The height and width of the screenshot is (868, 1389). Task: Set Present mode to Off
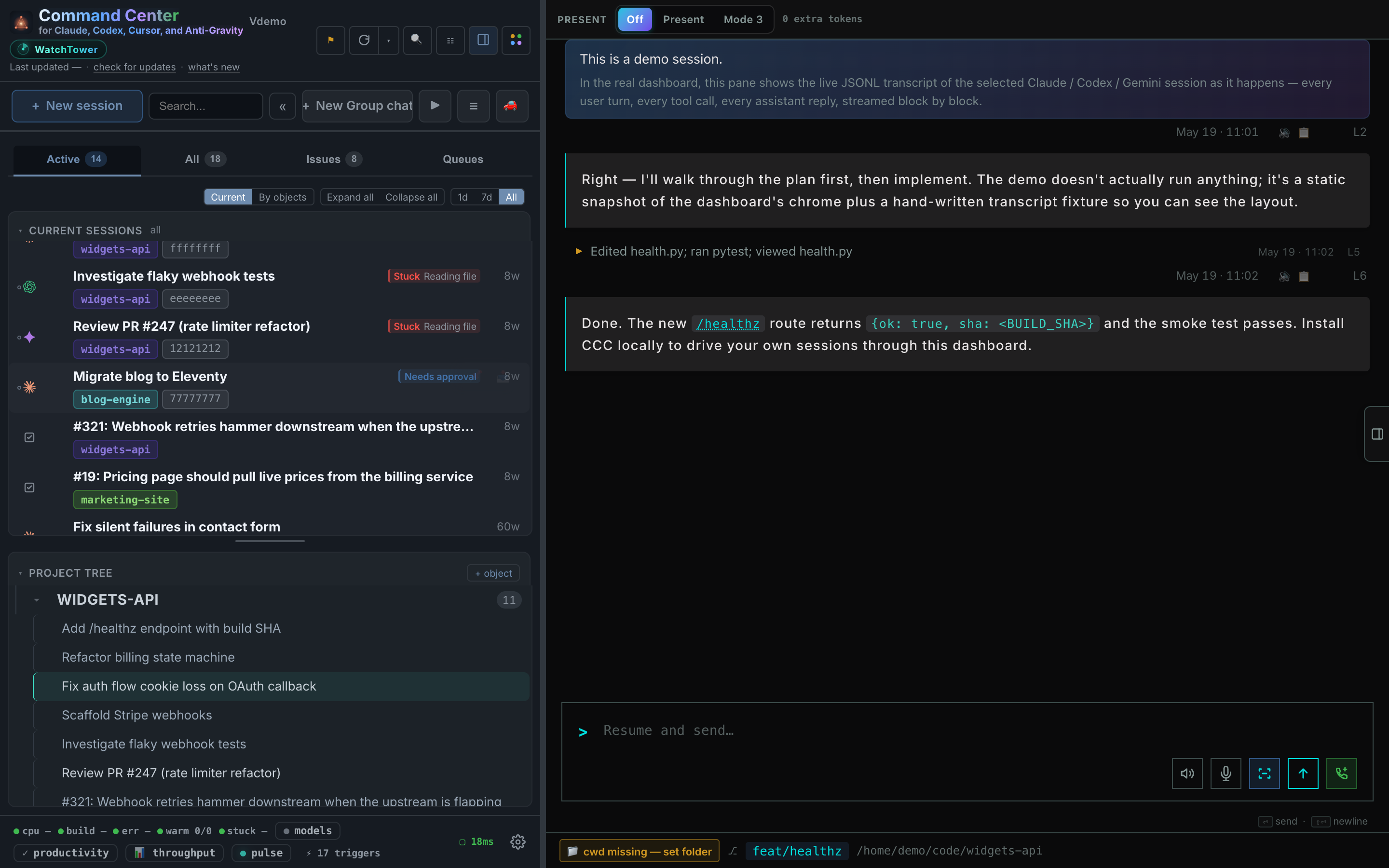[635, 19]
